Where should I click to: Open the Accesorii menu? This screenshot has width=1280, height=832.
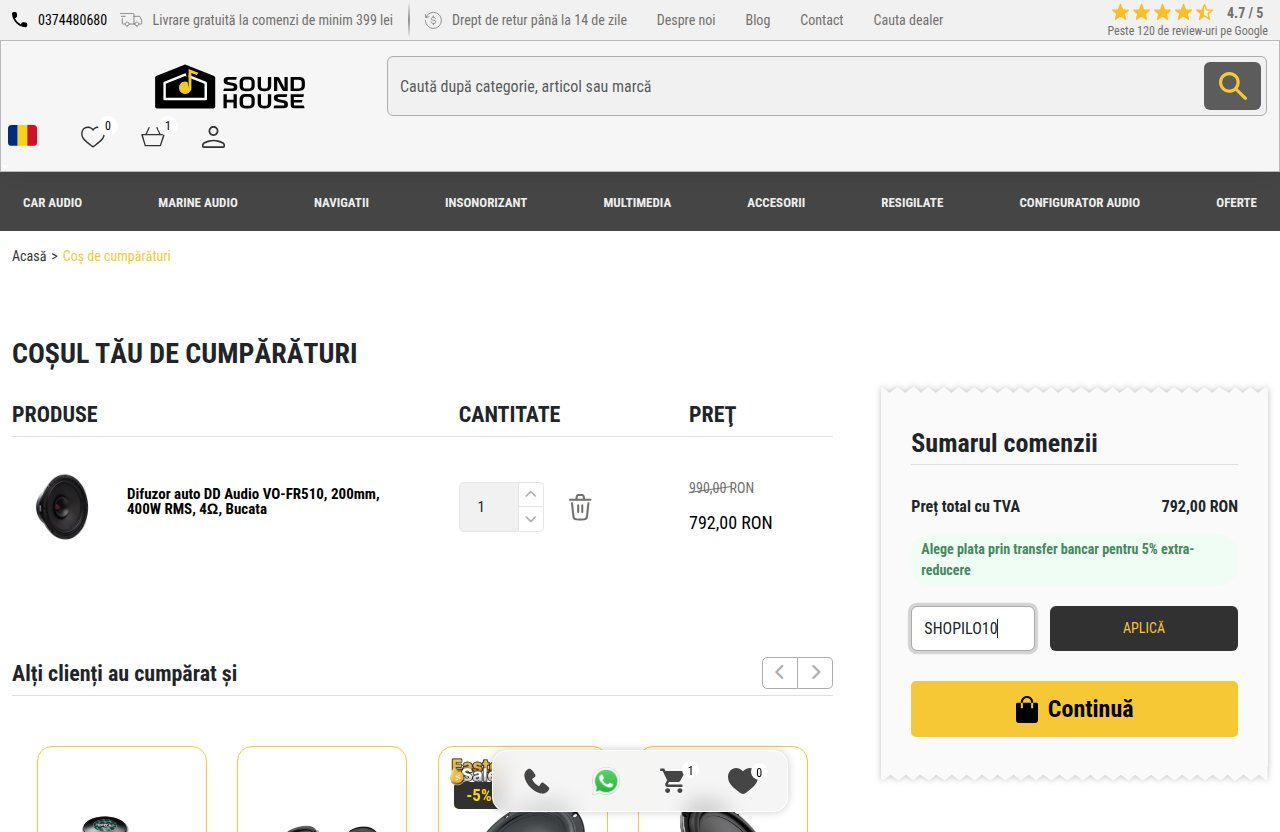coord(776,202)
